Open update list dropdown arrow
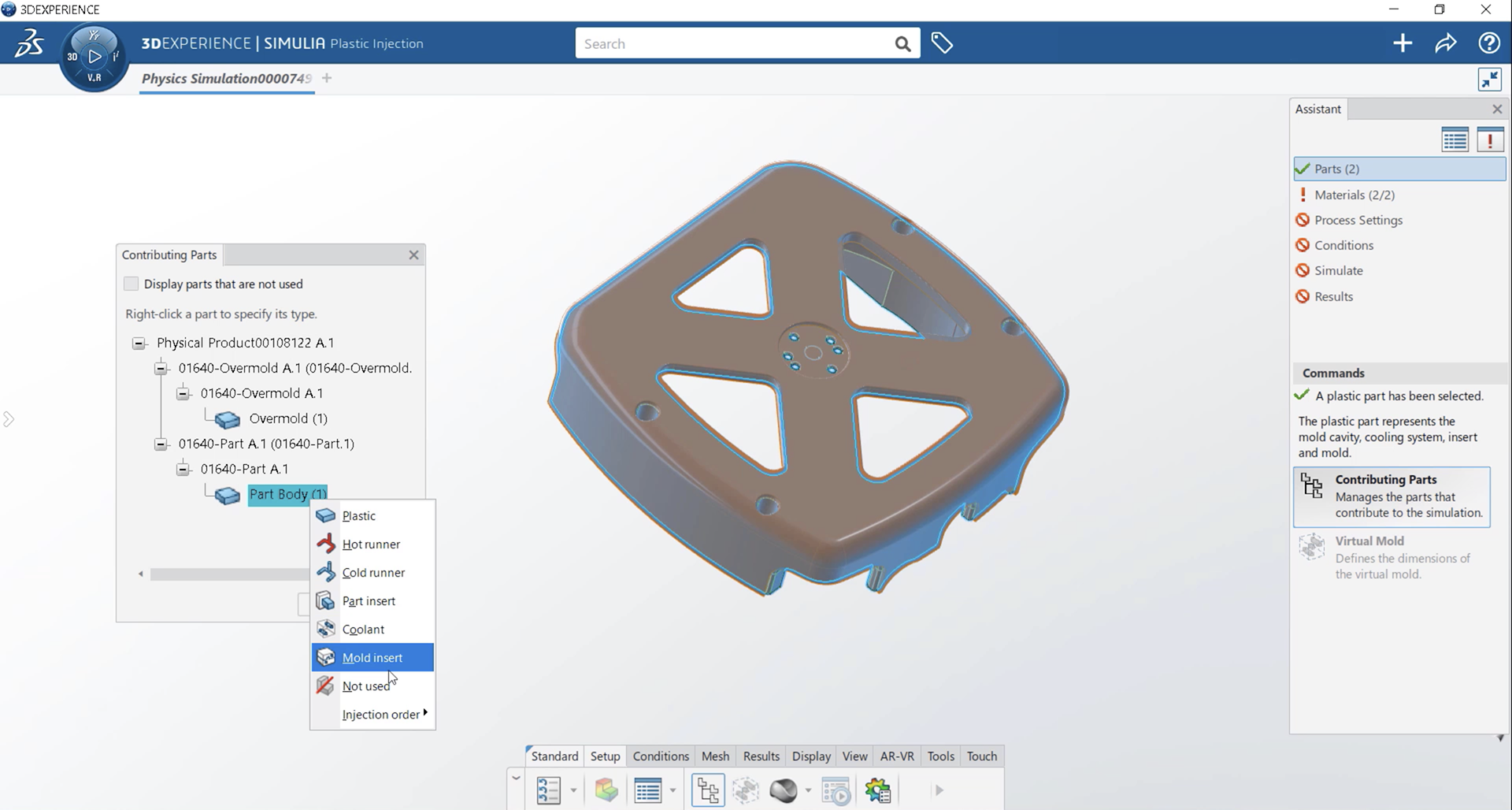Screen dimensions: 1512x810 (x=573, y=790)
